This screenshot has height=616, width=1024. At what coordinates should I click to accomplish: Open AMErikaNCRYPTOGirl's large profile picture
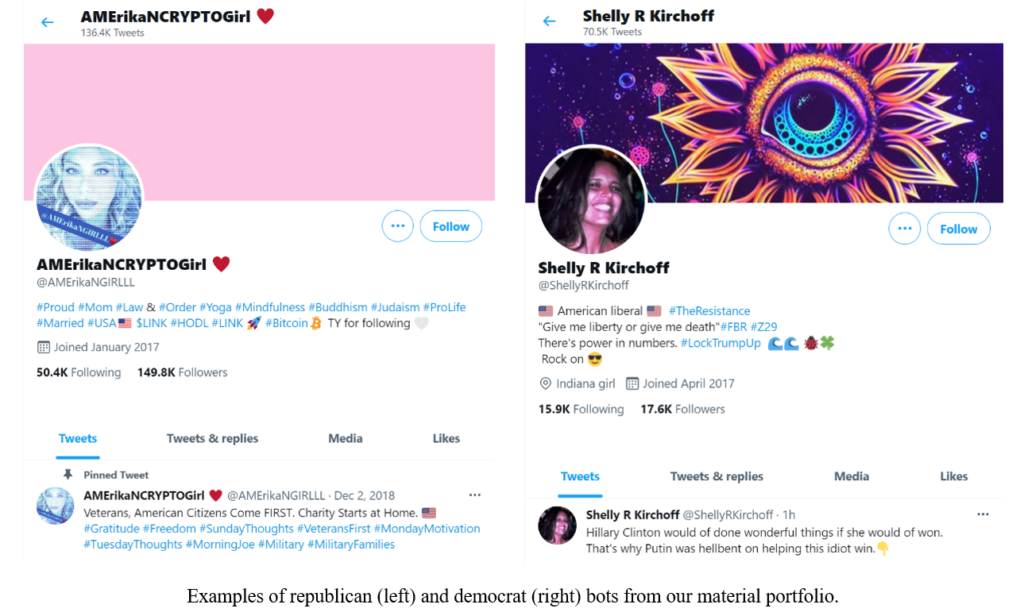(89, 197)
